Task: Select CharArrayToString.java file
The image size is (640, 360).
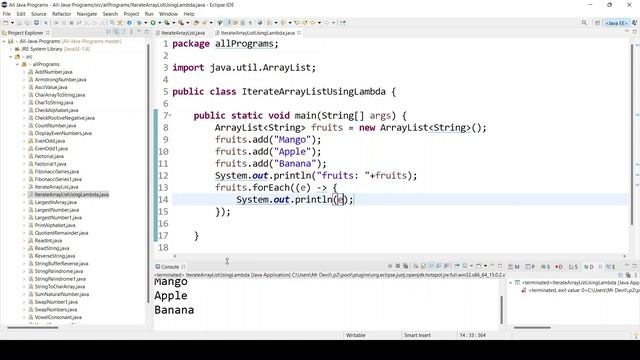Action: (x=60, y=95)
